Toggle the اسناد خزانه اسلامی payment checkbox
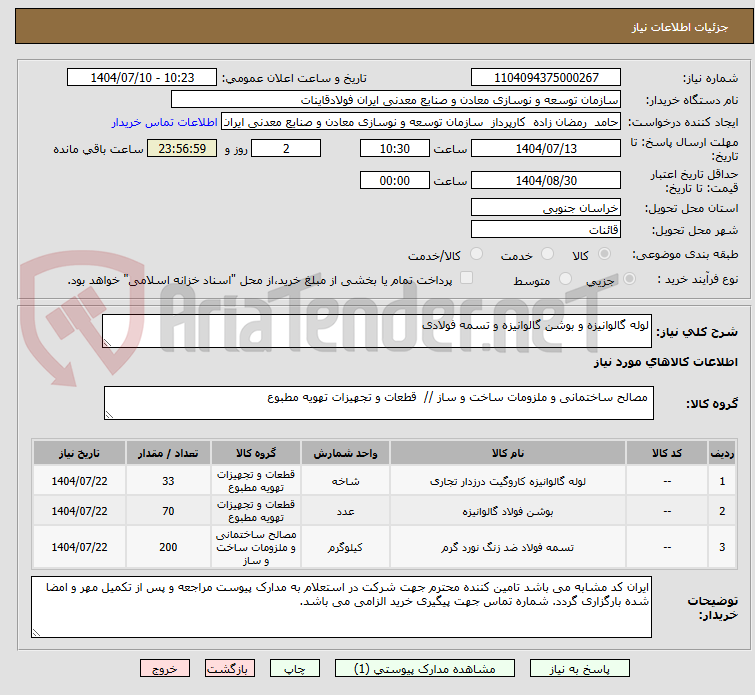 pos(466,279)
